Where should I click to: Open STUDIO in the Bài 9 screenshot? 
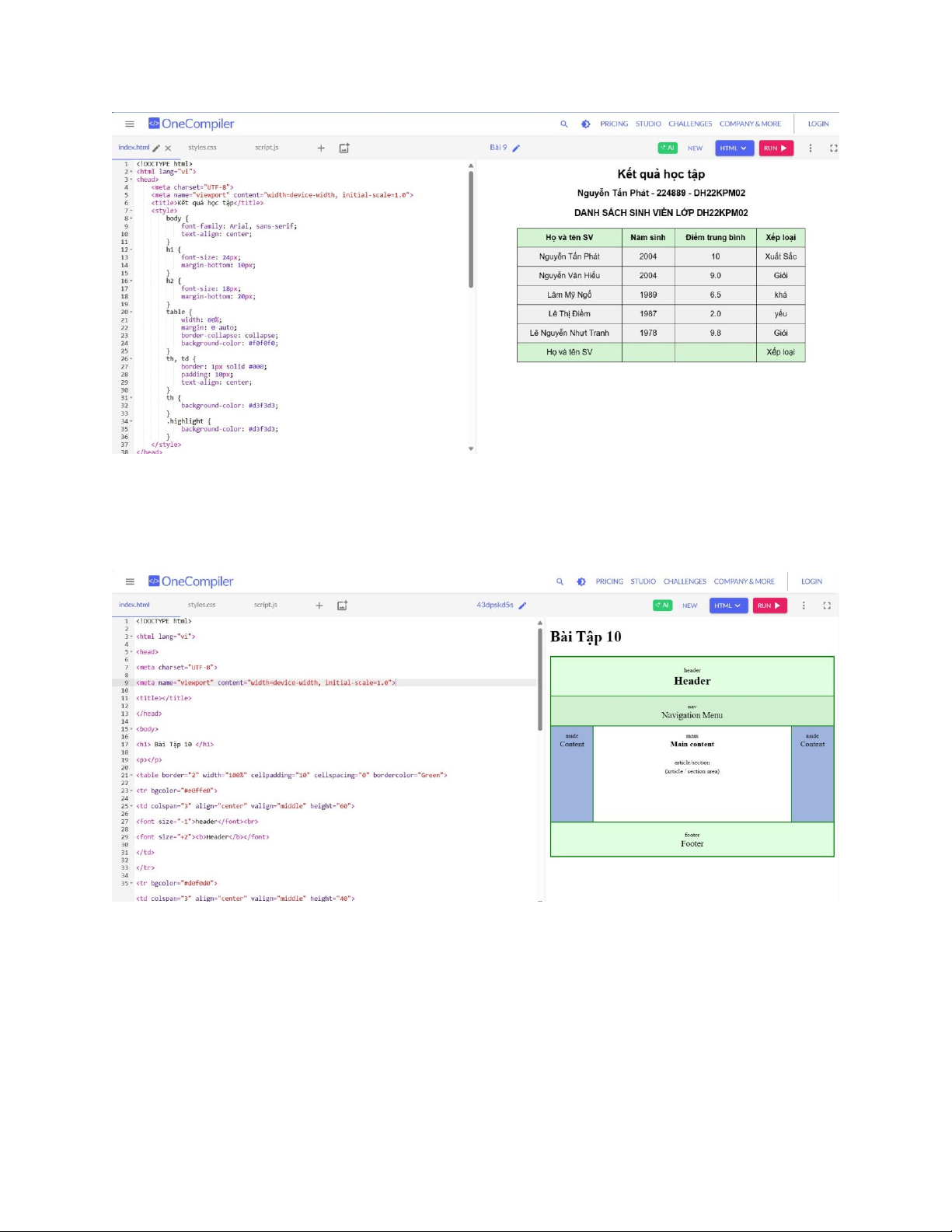[x=648, y=124]
